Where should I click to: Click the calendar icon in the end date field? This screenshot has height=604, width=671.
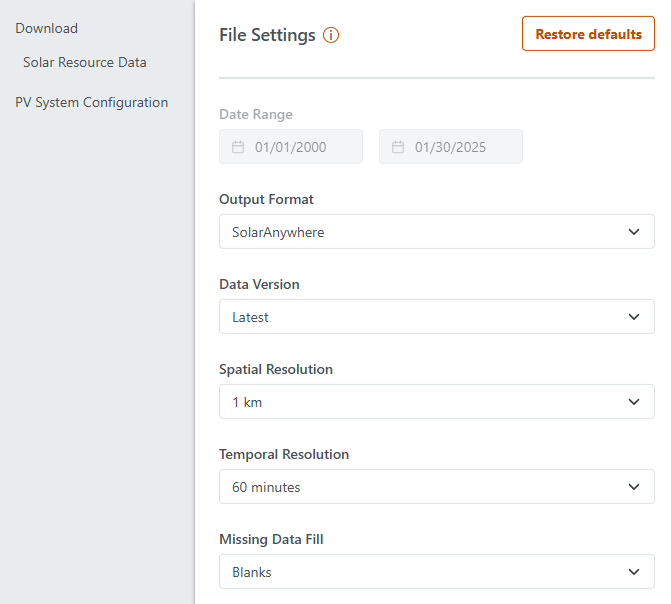click(398, 147)
